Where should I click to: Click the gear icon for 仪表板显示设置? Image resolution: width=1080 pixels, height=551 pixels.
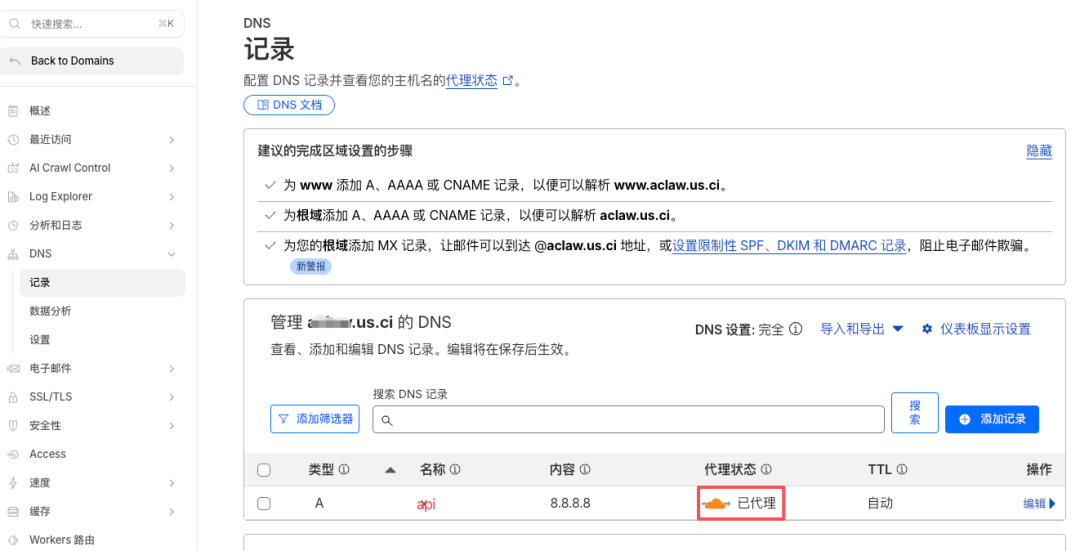[x=927, y=329]
